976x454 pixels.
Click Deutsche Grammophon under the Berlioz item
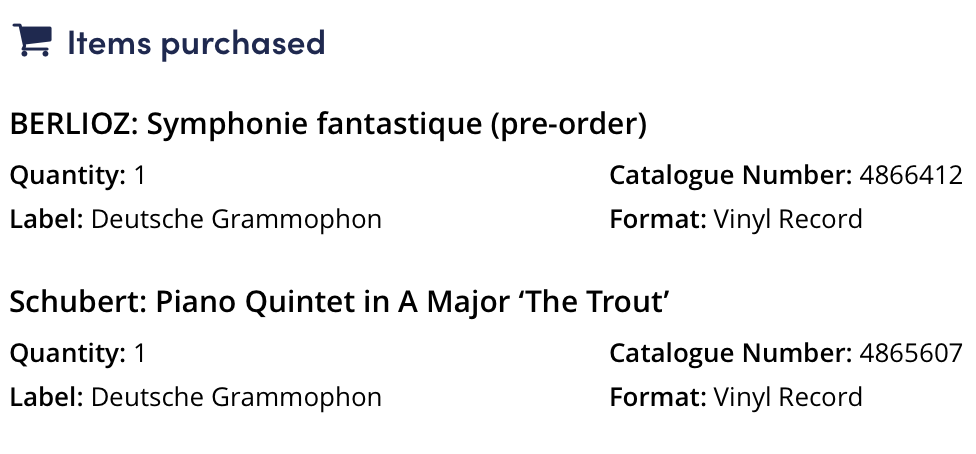(236, 219)
